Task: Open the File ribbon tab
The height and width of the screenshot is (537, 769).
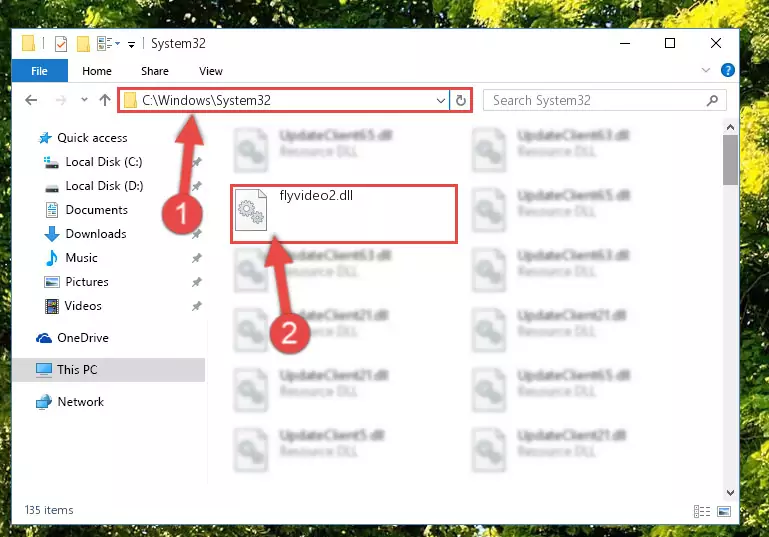Action: point(39,71)
